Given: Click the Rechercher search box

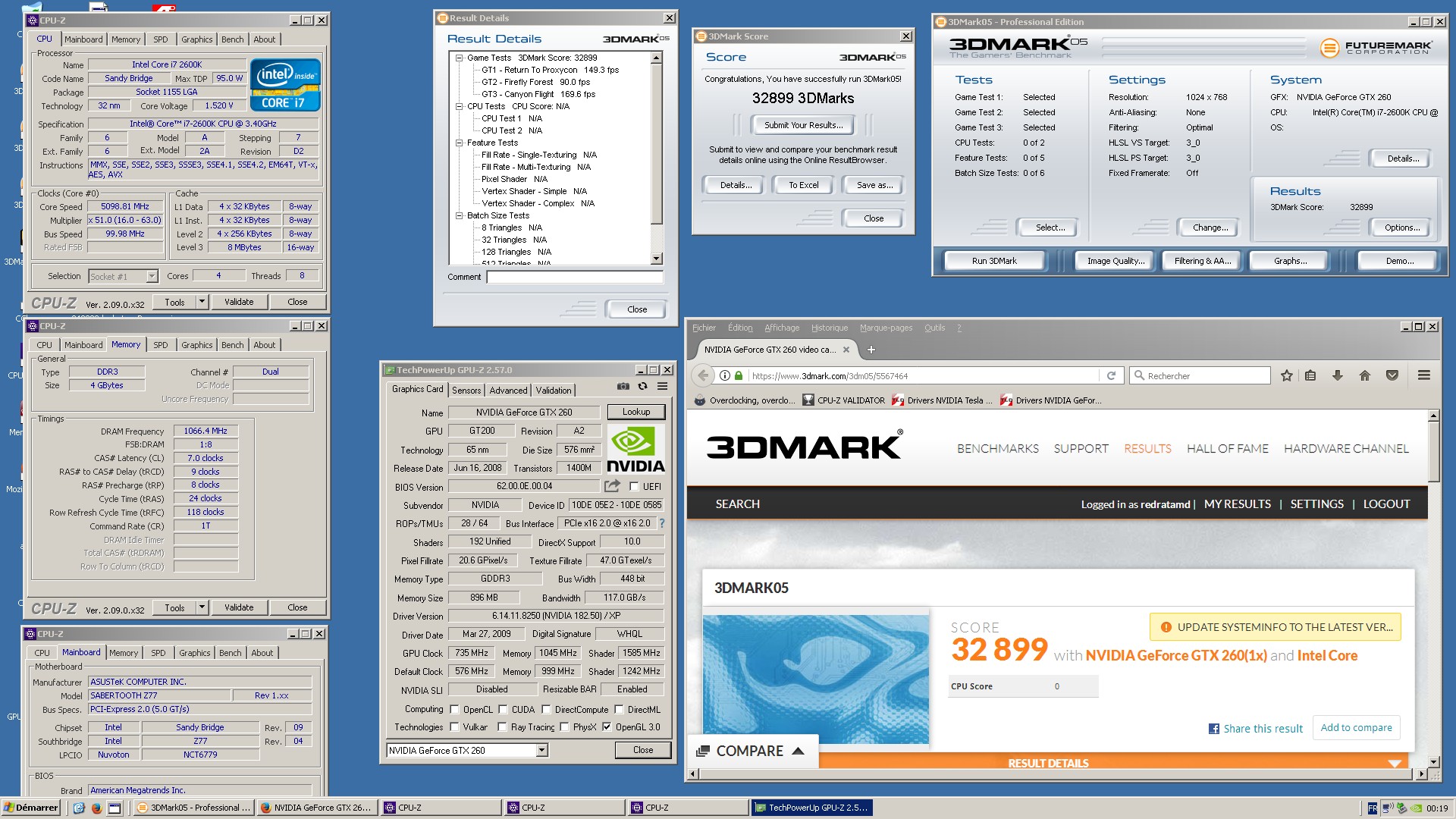Looking at the screenshot, I should point(1200,375).
